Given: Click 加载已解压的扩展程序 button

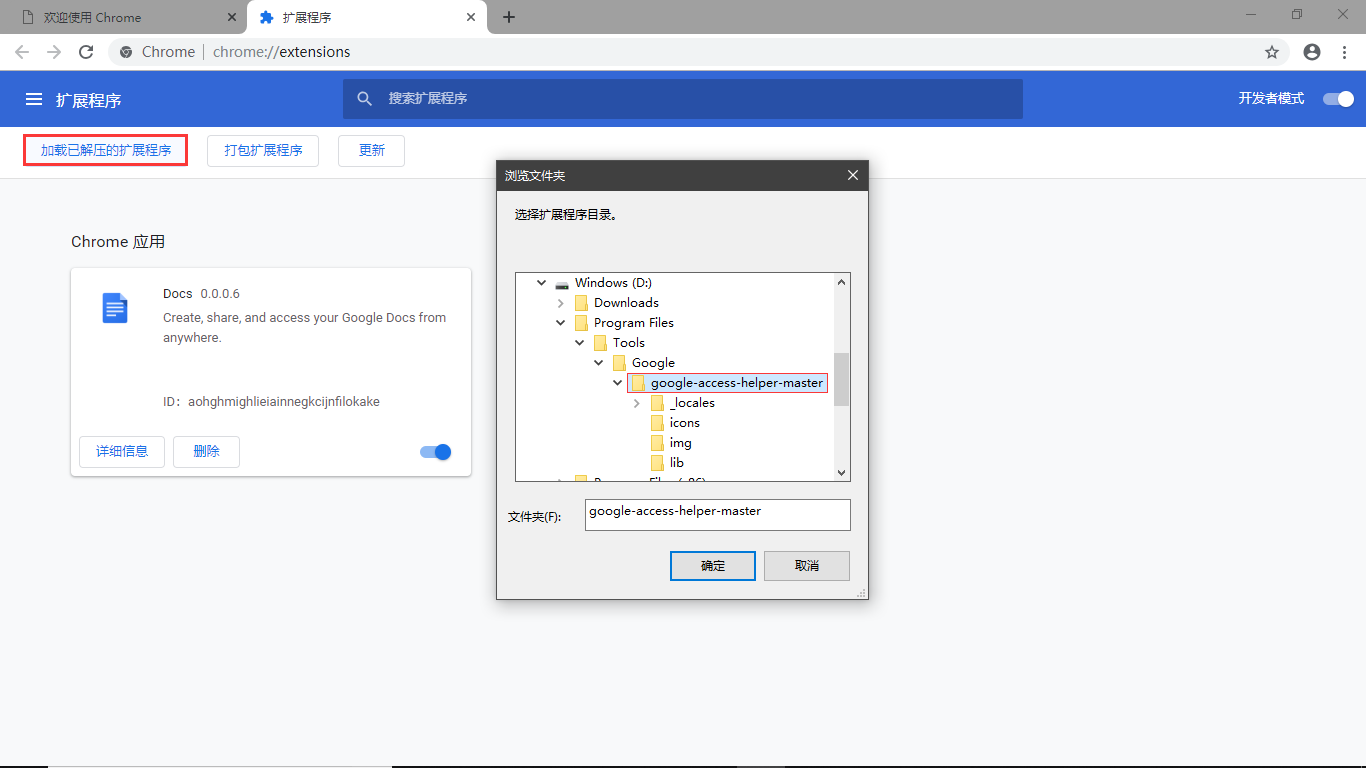Looking at the screenshot, I should click(x=106, y=150).
